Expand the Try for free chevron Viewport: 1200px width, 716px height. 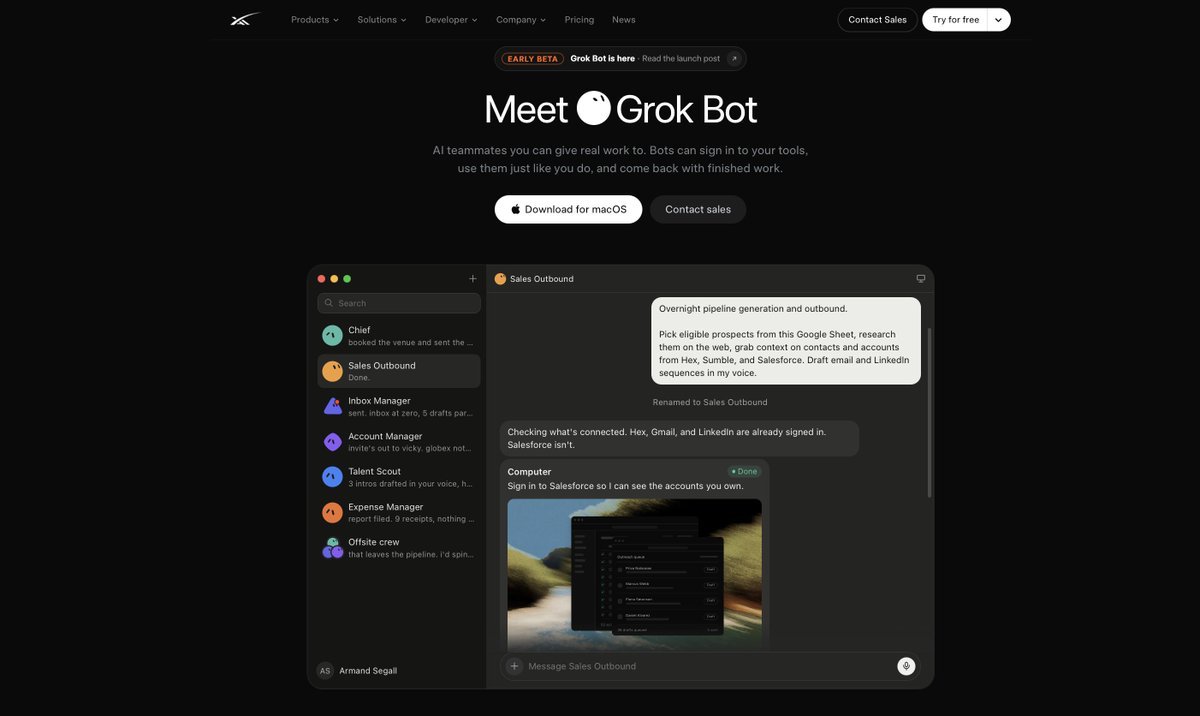(998, 20)
